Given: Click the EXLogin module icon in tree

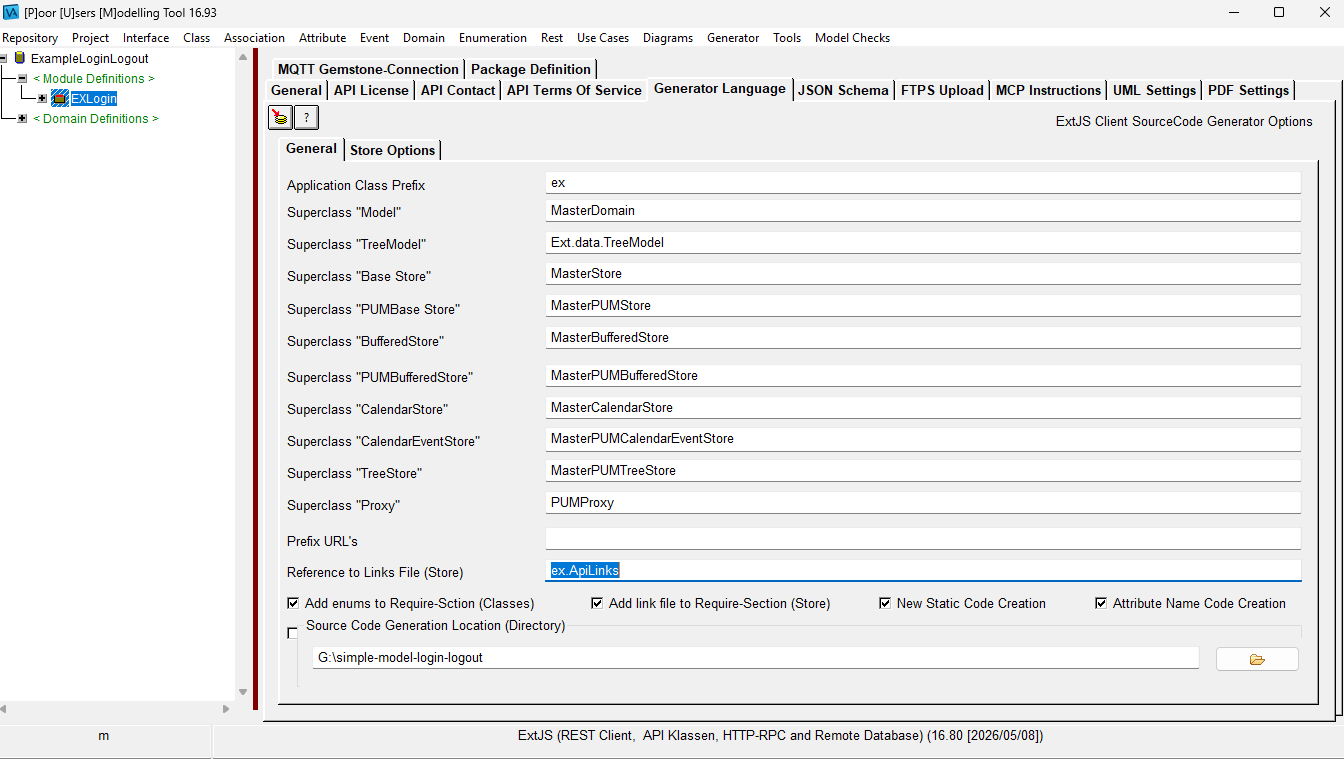Looking at the screenshot, I should (x=60, y=98).
